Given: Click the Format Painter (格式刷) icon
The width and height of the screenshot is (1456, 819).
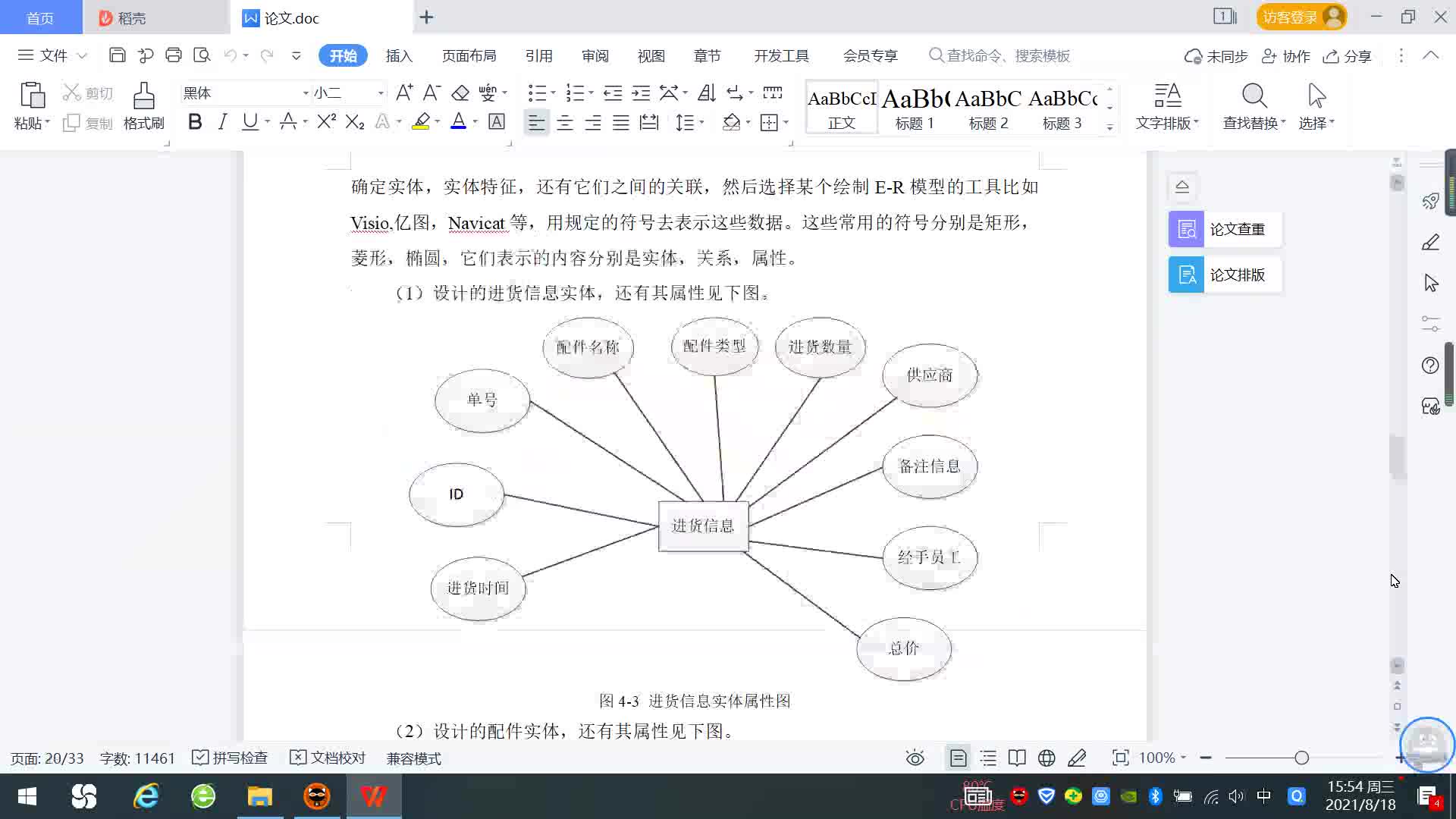Looking at the screenshot, I should click(143, 97).
